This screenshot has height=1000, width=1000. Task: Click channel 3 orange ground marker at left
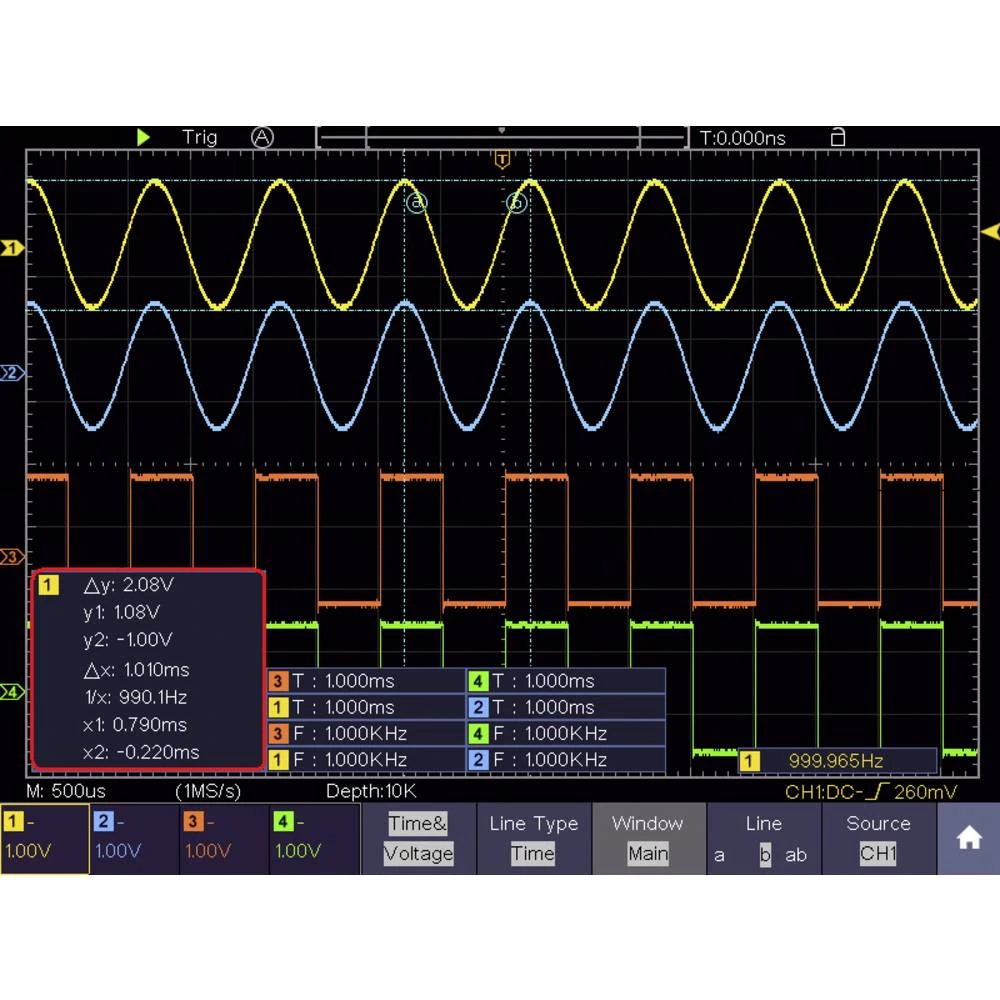pos(12,556)
